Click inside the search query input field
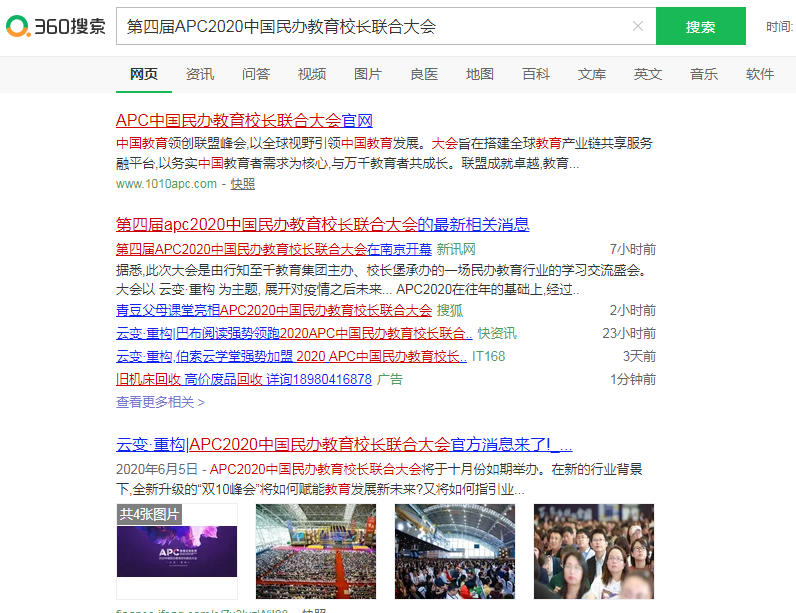Image resolution: width=796 pixels, height=613 pixels. 370,27
